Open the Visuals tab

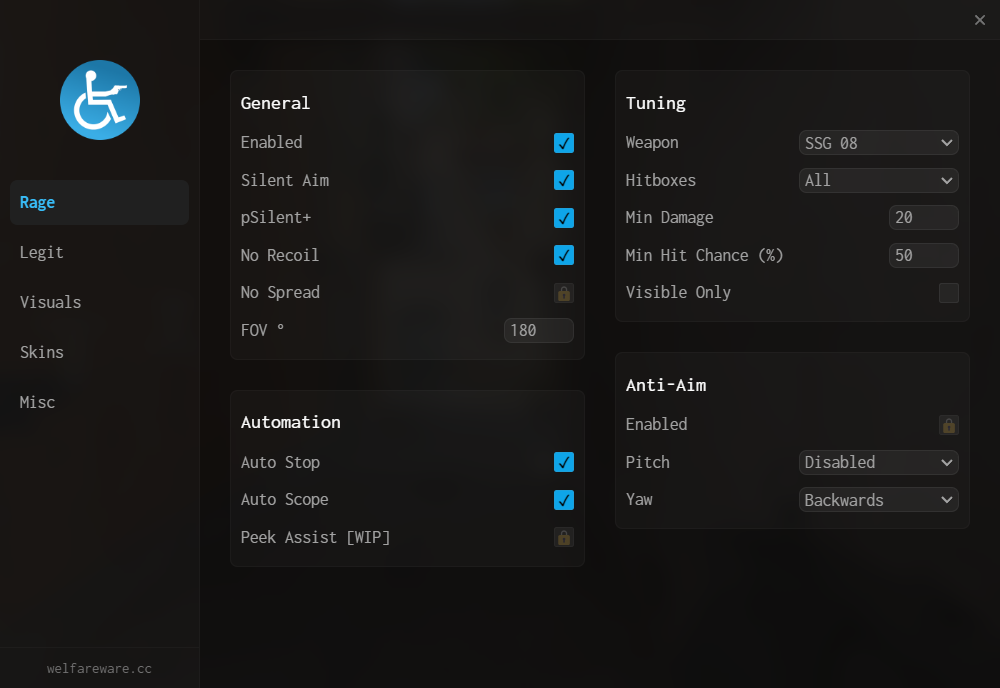[x=51, y=303]
